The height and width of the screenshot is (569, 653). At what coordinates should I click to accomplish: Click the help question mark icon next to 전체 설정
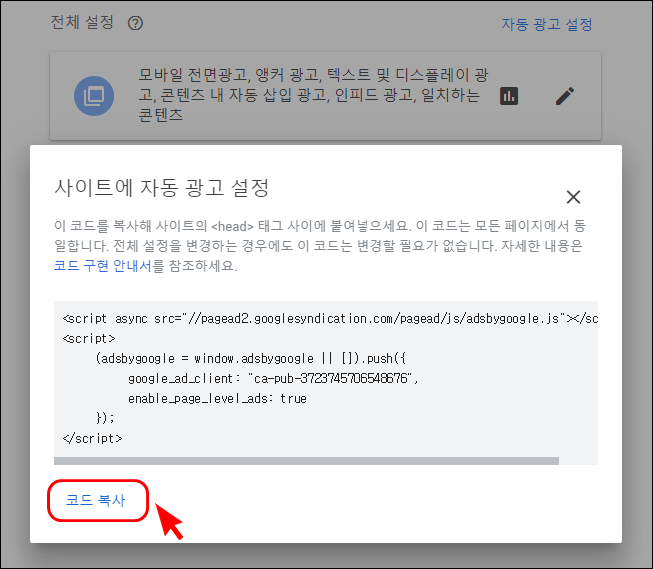[x=135, y=23]
